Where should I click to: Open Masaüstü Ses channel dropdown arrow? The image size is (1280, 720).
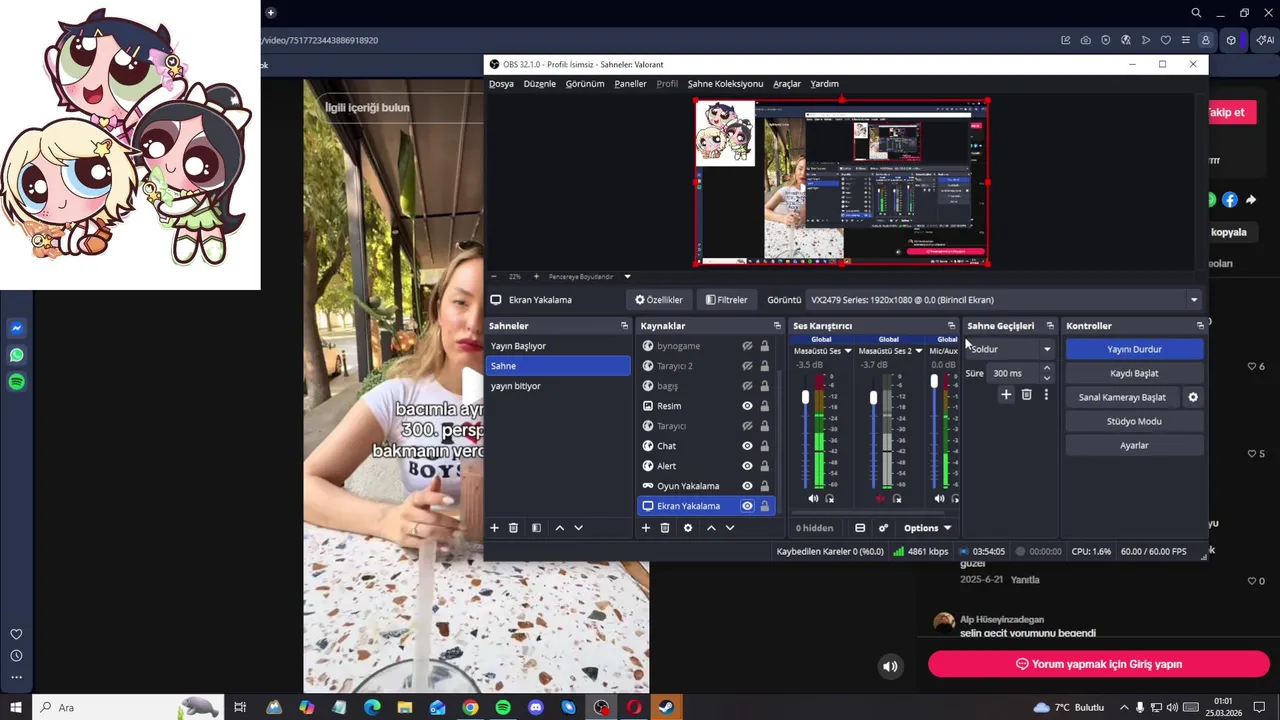pos(848,351)
